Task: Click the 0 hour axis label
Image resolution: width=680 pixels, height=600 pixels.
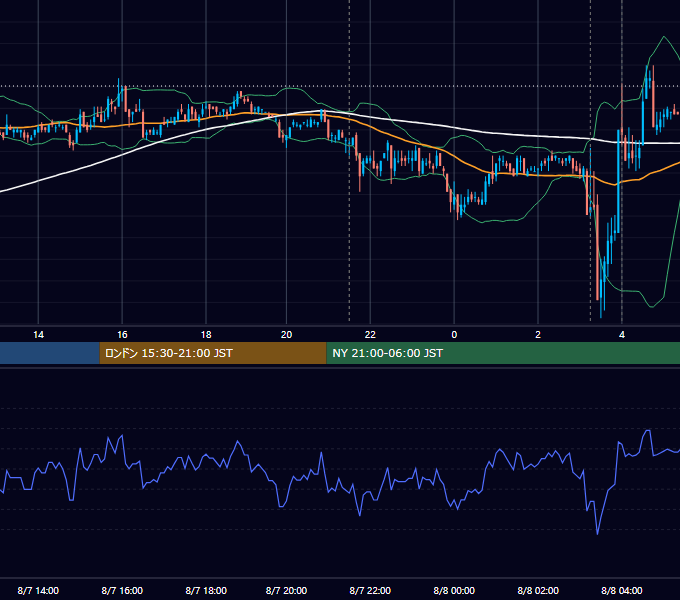Action: click(x=454, y=335)
